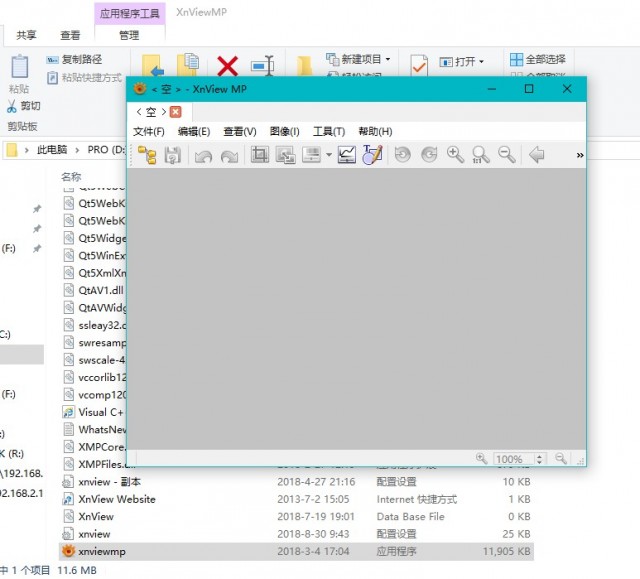Click the adjust/canvas icon before dropdown arrow
Viewport: 640px width, 579px height.
(311, 155)
